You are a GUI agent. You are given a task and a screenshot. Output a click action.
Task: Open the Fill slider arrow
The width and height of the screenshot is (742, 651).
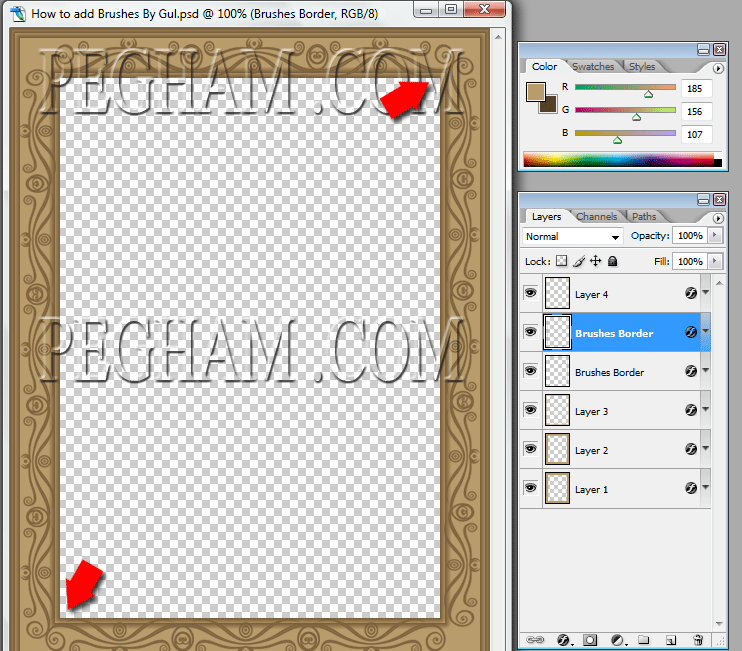point(715,261)
